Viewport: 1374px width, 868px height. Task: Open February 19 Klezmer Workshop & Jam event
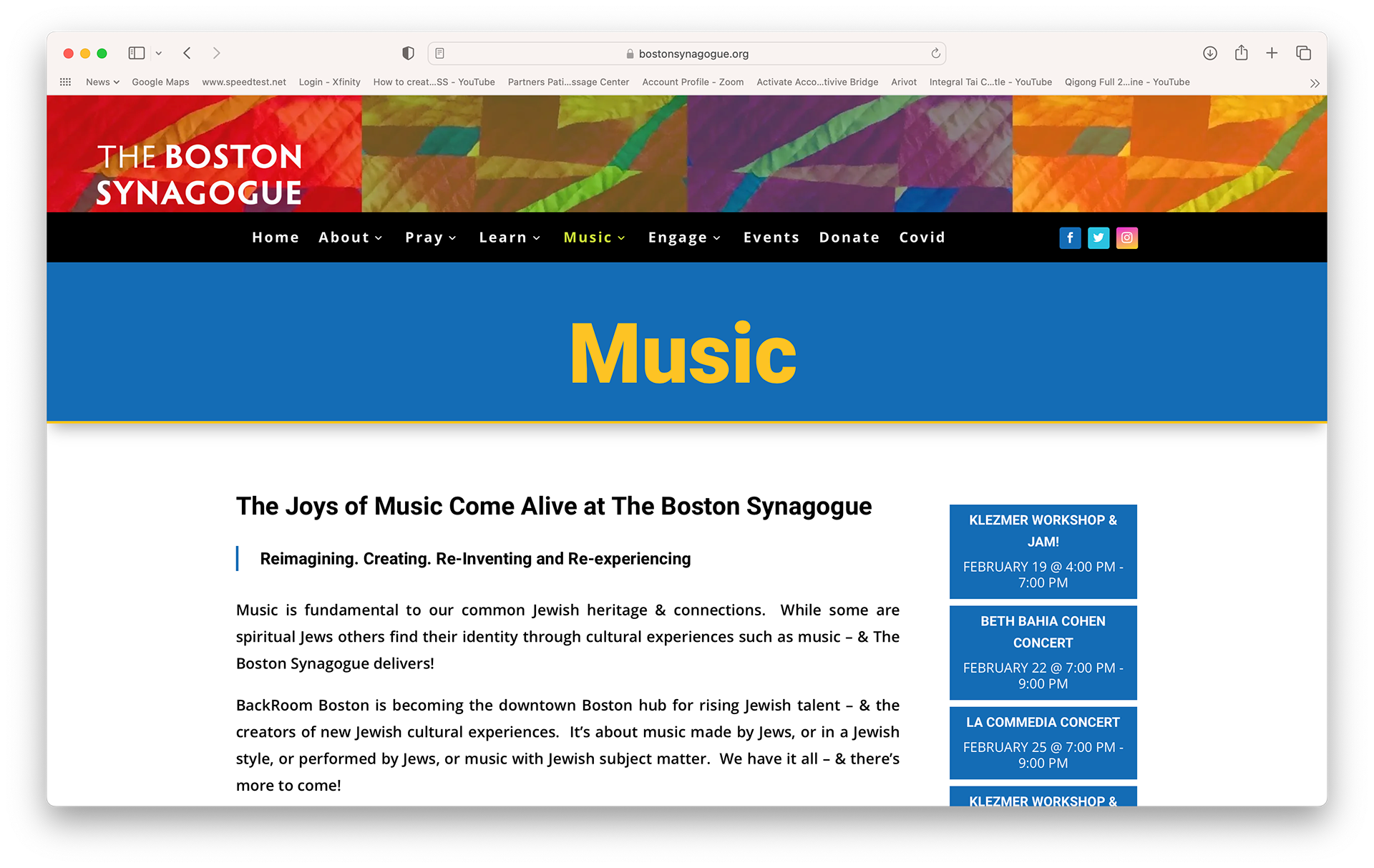pos(1043,552)
